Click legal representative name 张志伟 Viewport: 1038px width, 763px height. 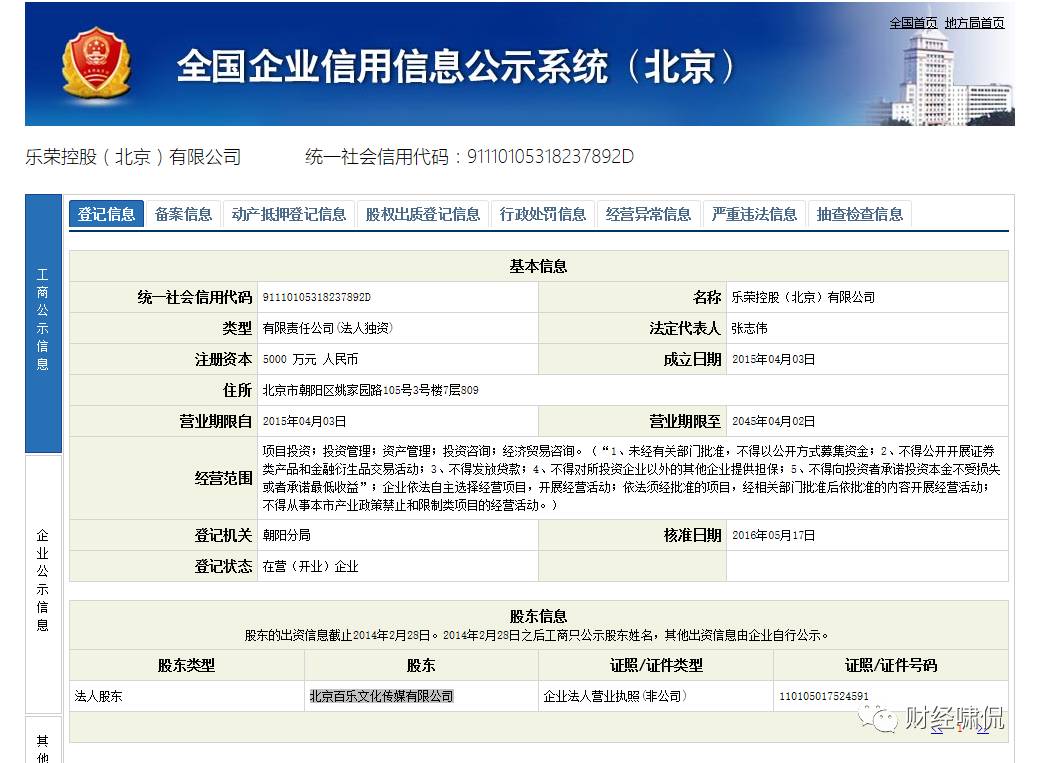pos(749,328)
